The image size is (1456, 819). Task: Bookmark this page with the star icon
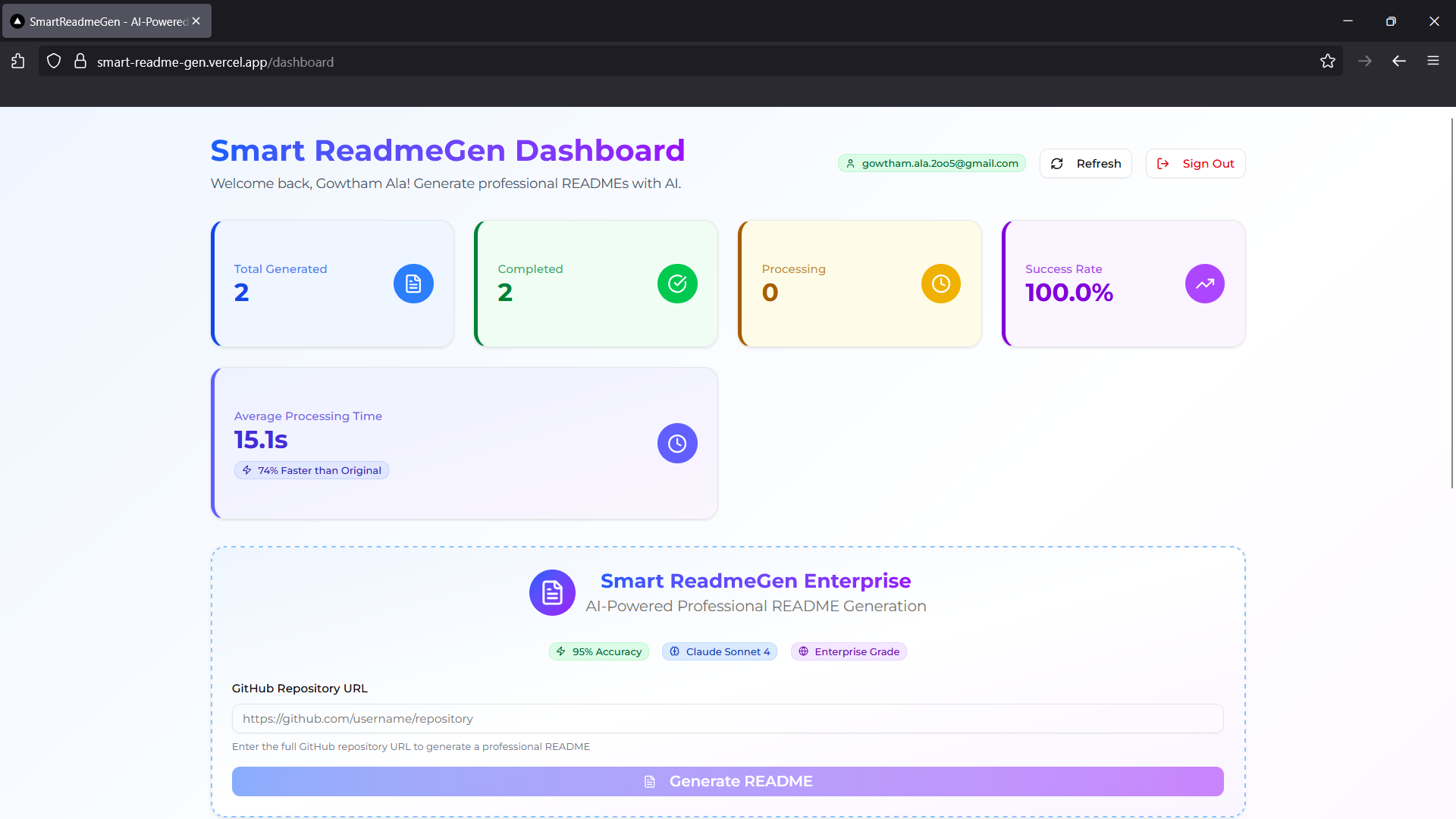pos(1327,61)
